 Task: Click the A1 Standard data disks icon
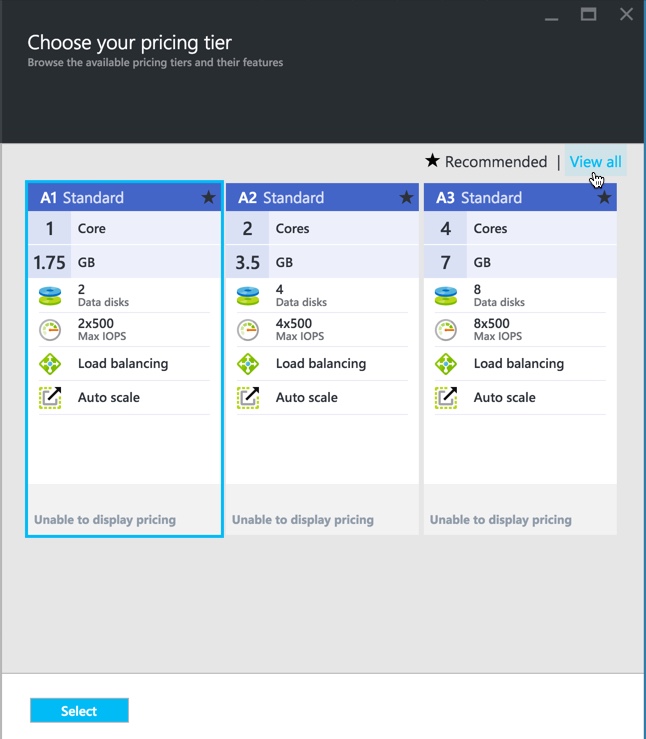click(50, 296)
